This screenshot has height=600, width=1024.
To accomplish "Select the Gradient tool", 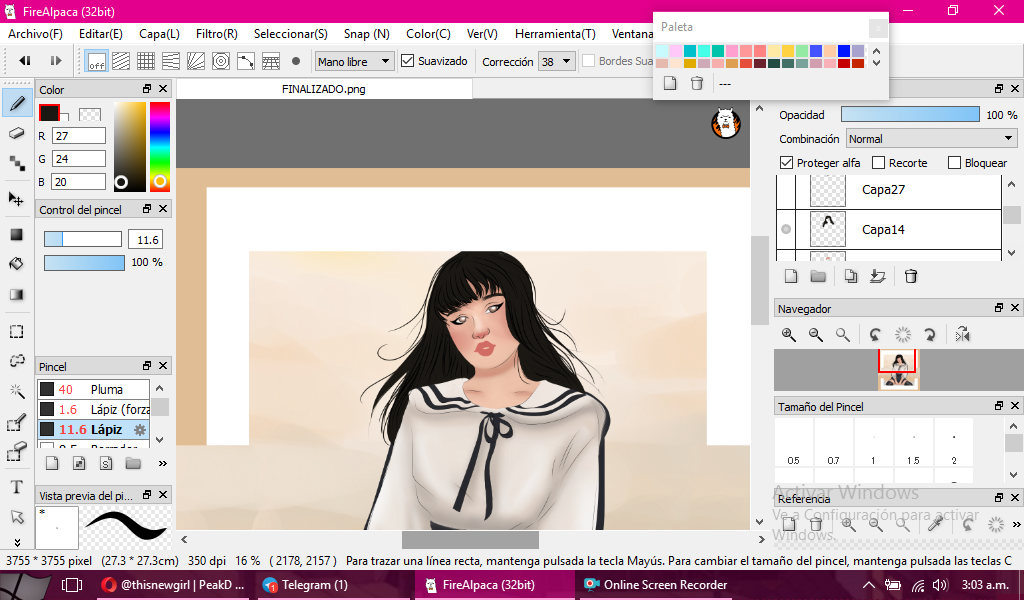I will [17, 294].
